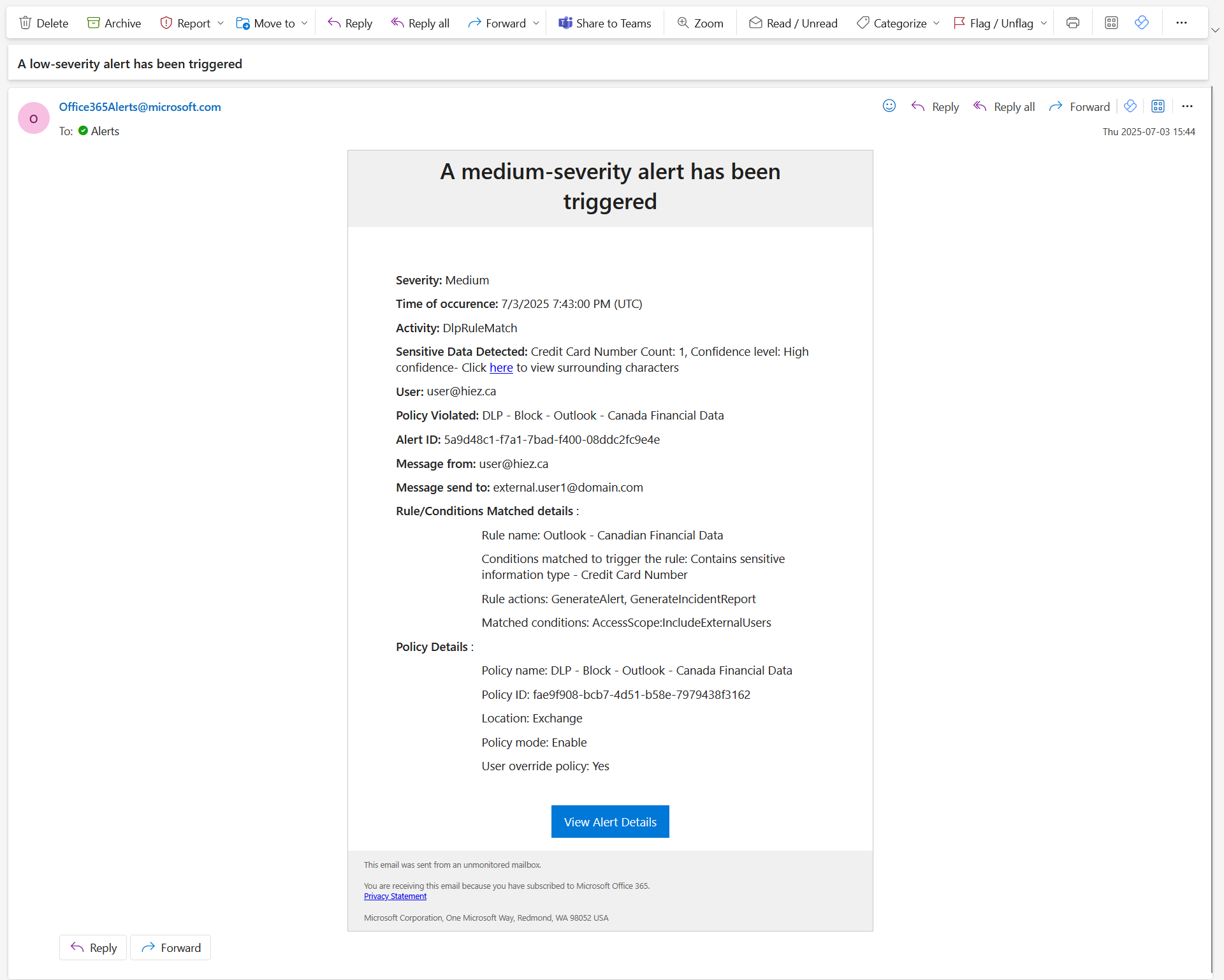
Task: Click Reply all in top toolbar
Action: point(420,23)
